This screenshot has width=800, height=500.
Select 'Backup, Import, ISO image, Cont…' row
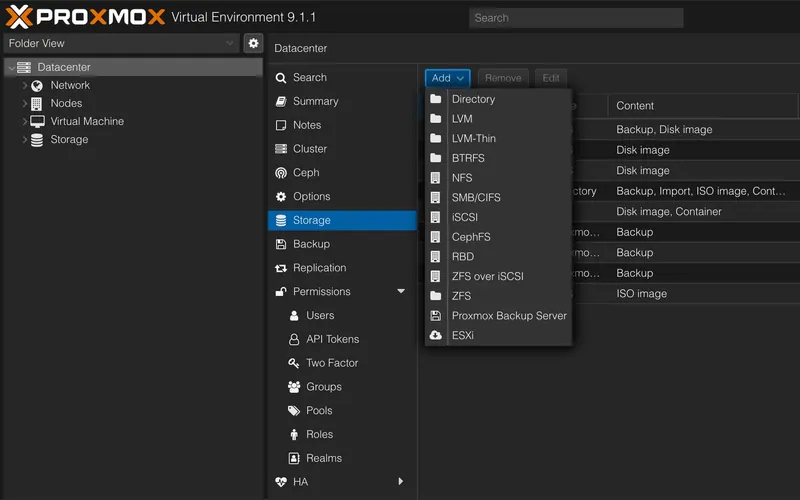tap(686, 191)
